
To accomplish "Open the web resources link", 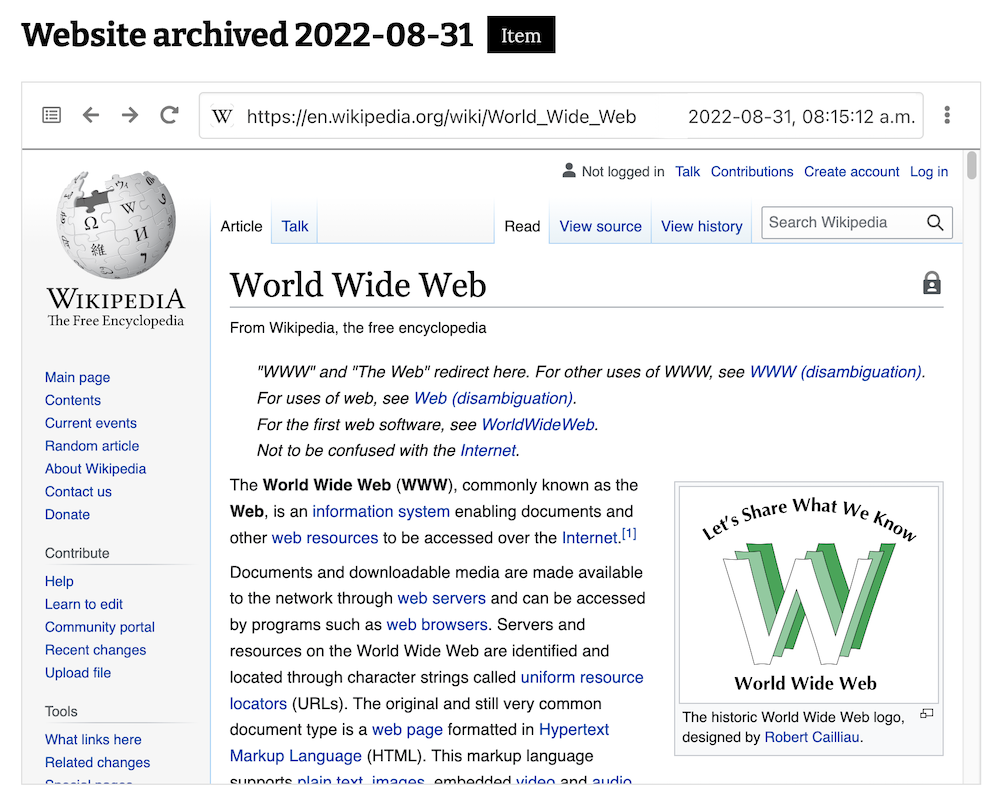I will coord(325,538).
